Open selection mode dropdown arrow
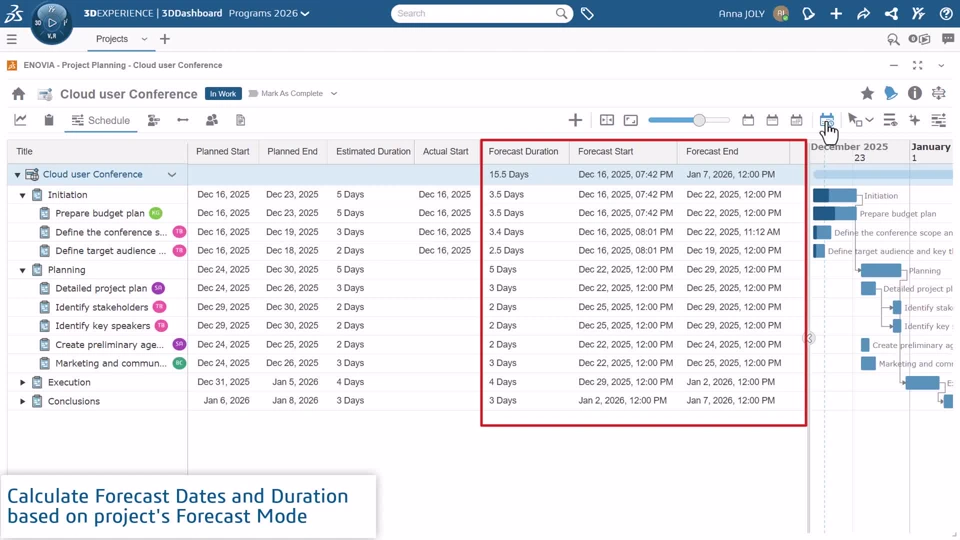The width and height of the screenshot is (960, 540). coord(869,120)
